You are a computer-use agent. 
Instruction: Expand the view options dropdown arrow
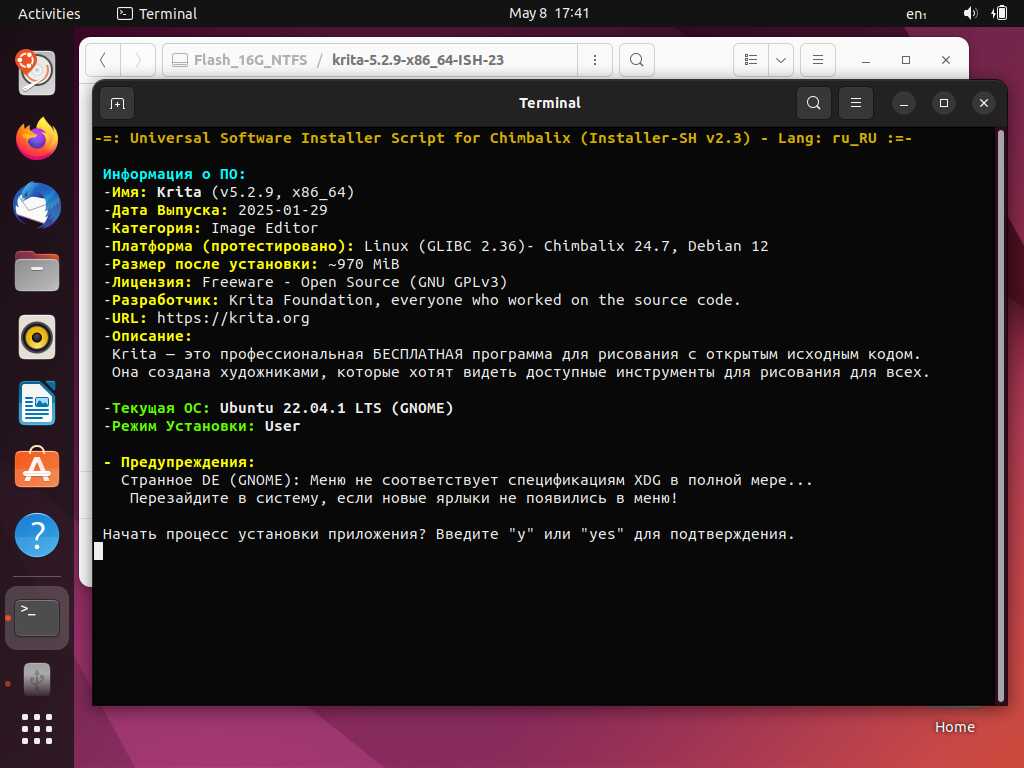click(780, 60)
